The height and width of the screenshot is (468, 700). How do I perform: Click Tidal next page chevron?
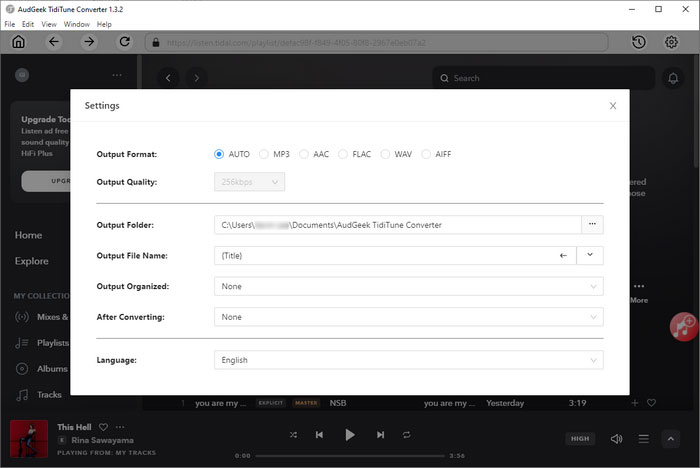(196, 78)
